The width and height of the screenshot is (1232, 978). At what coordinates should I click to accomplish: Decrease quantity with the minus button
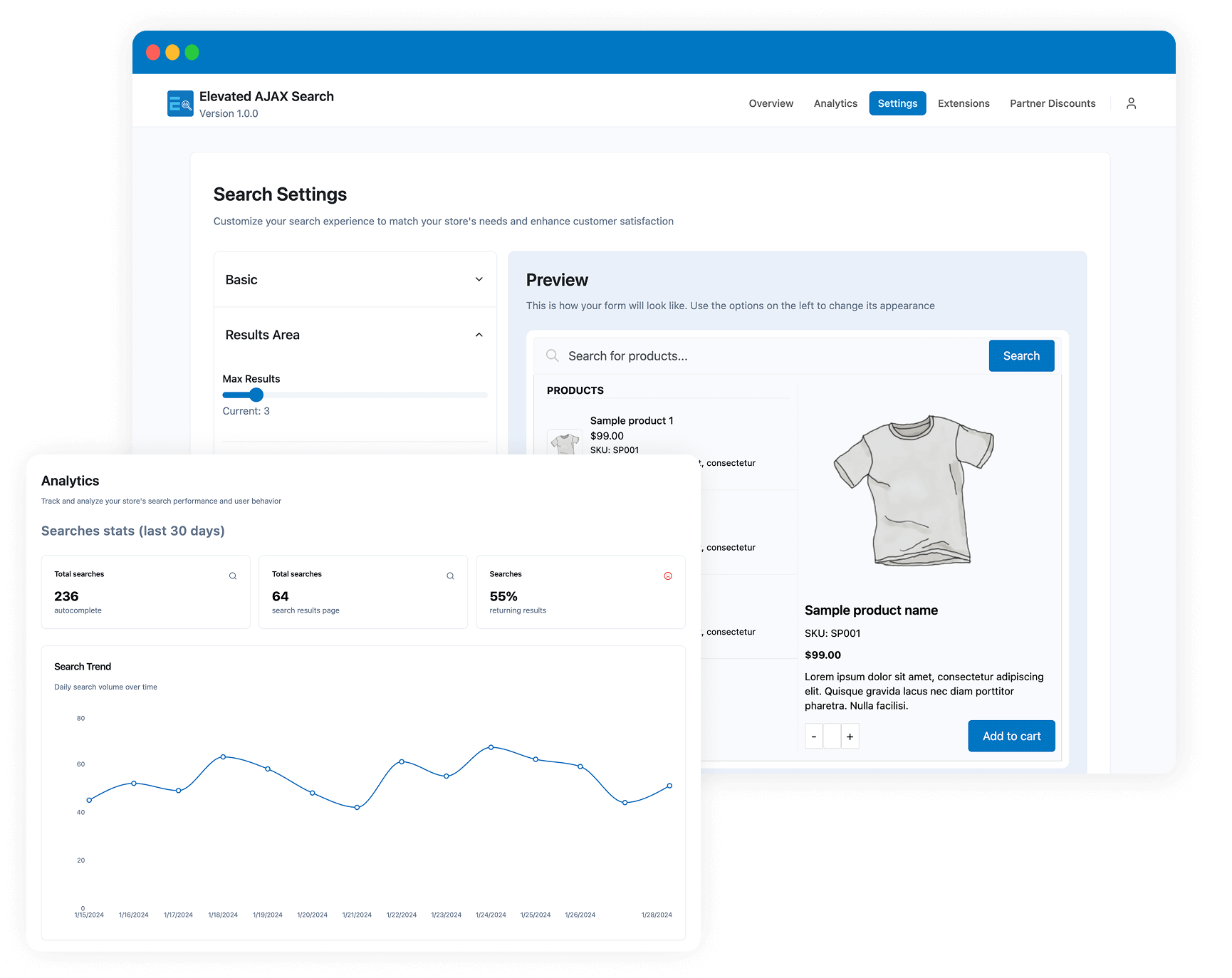pyautogui.click(x=814, y=737)
